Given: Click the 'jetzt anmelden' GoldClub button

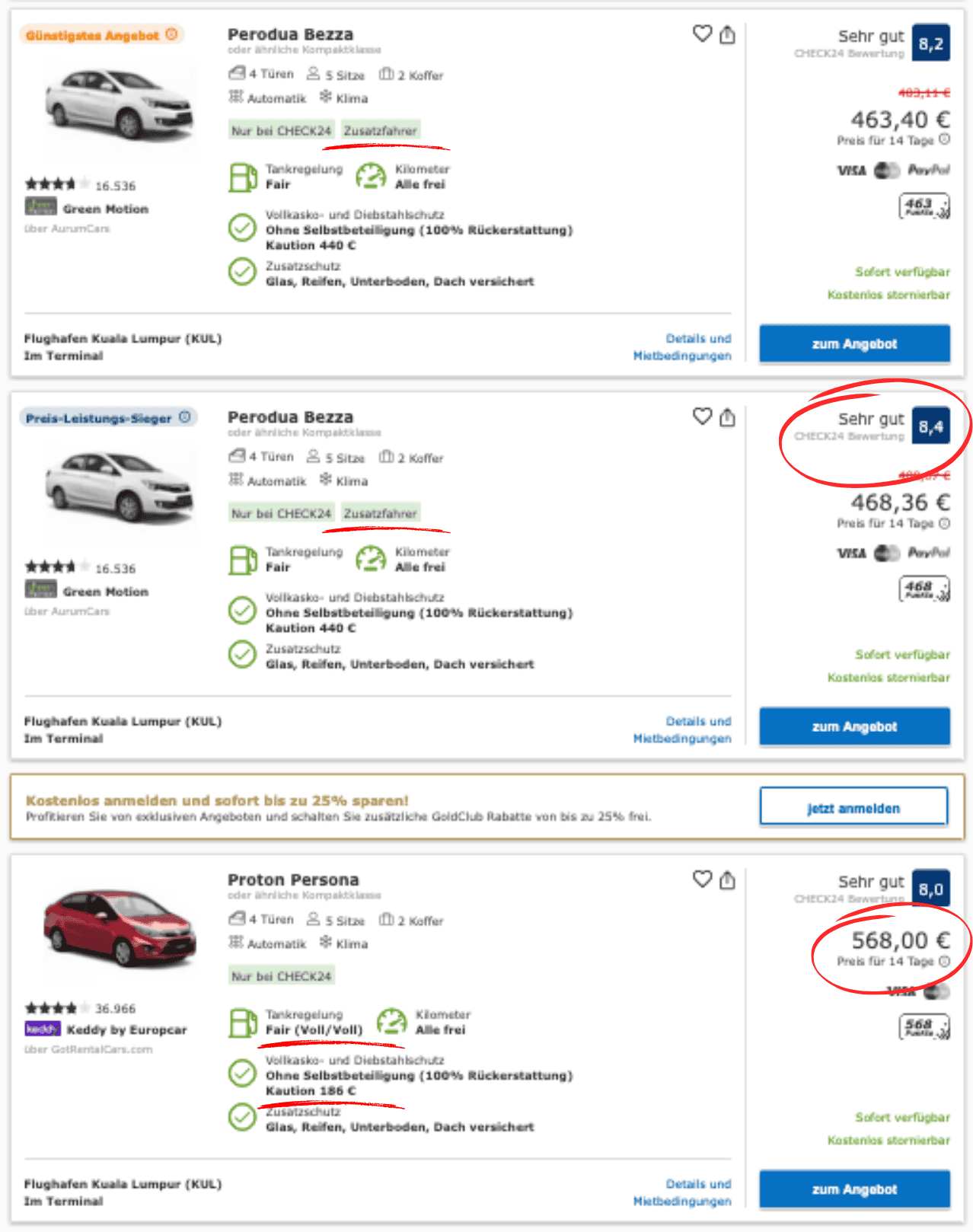Looking at the screenshot, I should 853,807.
